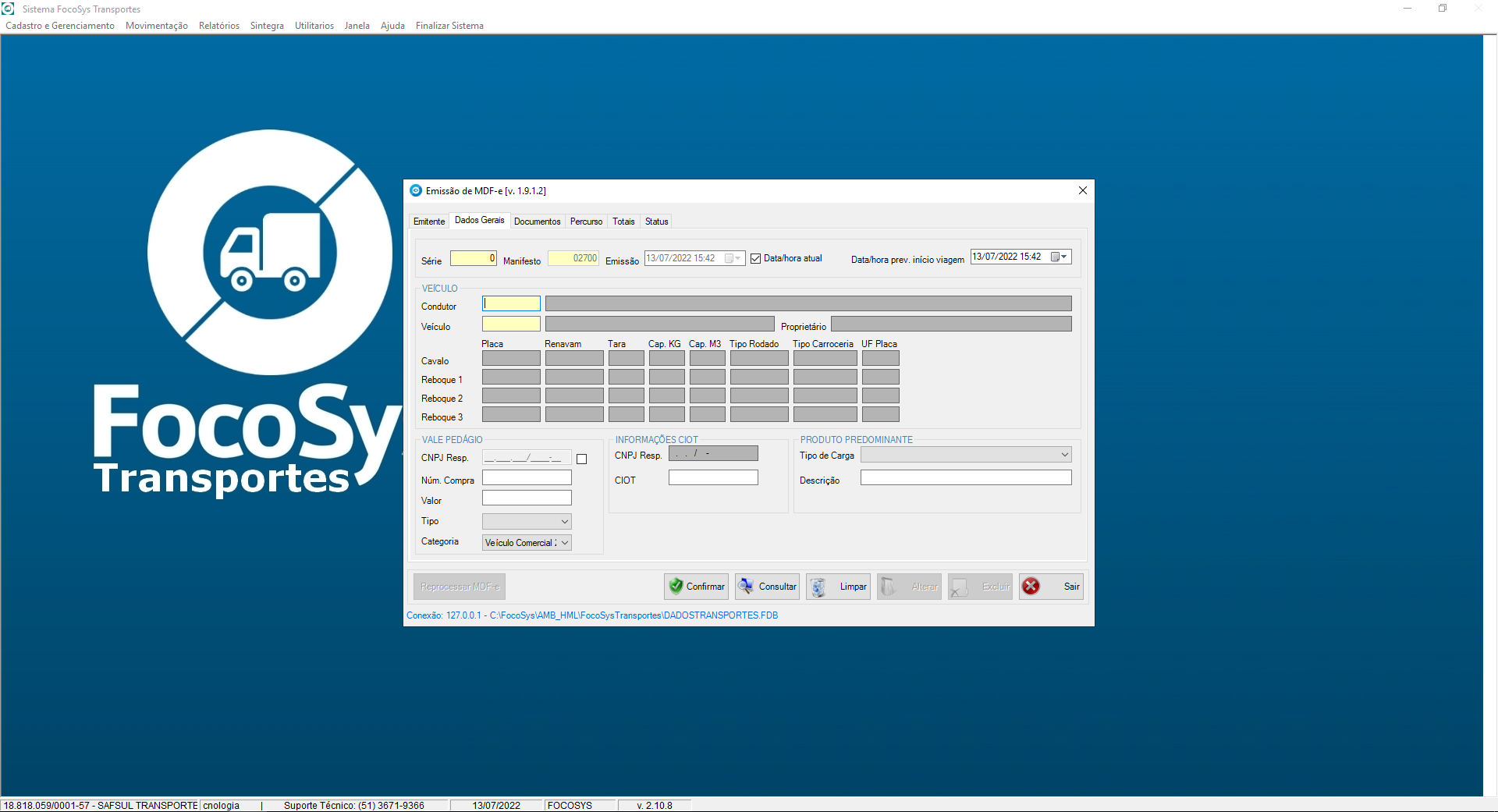Click the Condutor code field
Screen dimensions: 1498x812
tap(511, 303)
